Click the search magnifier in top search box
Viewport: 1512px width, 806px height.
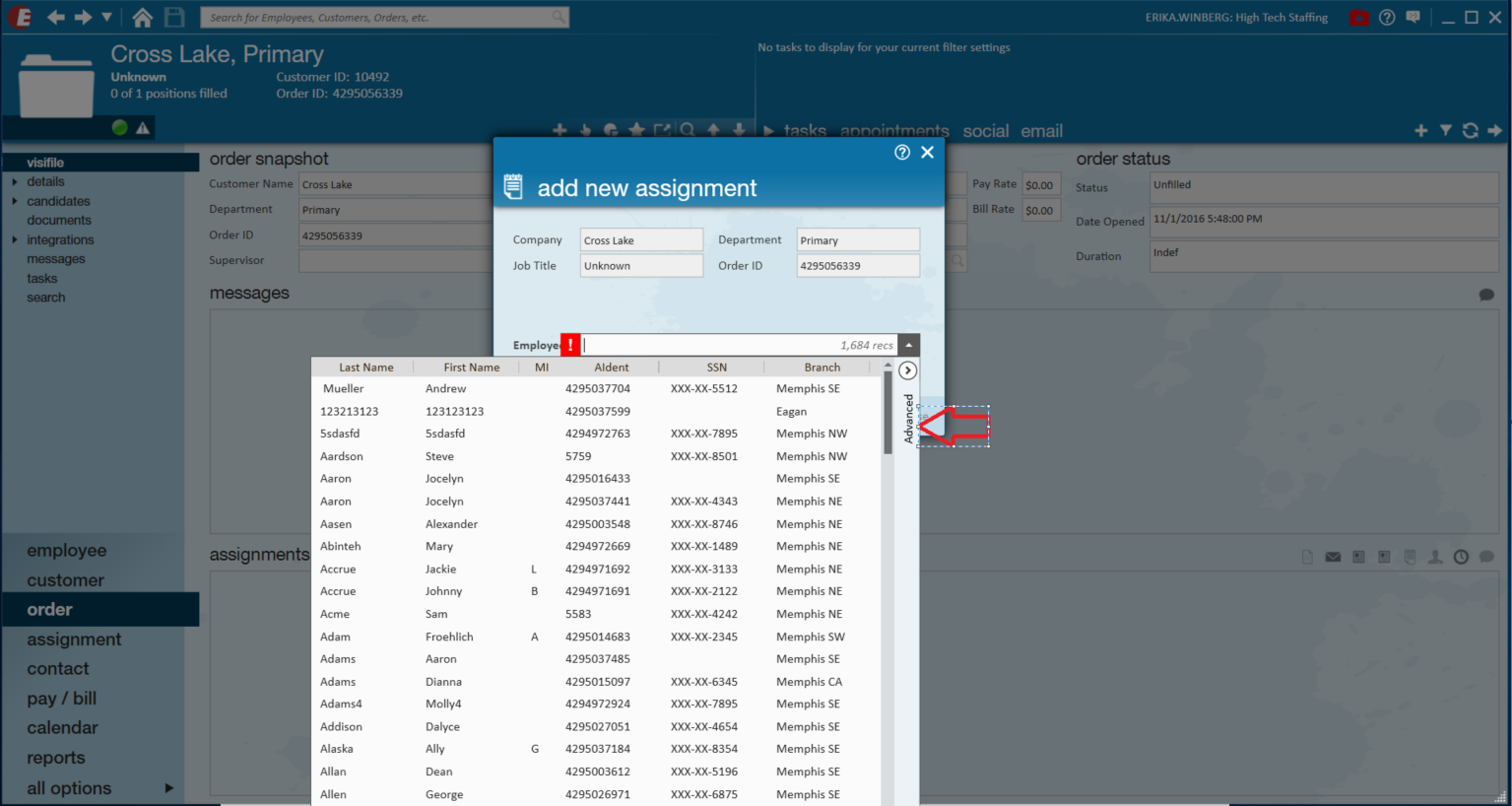(559, 17)
